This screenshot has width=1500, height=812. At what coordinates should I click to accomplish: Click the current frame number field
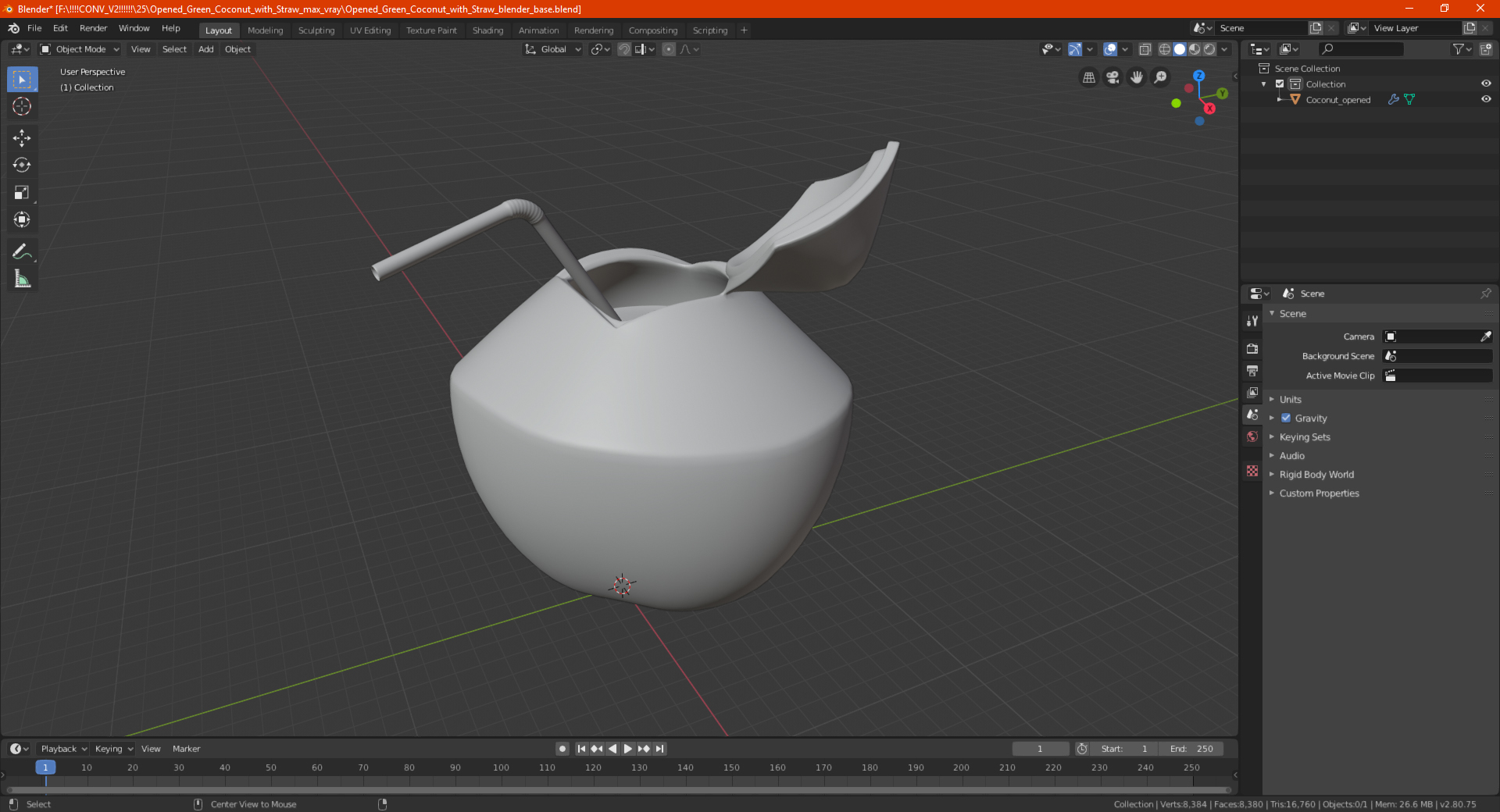[1040, 749]
